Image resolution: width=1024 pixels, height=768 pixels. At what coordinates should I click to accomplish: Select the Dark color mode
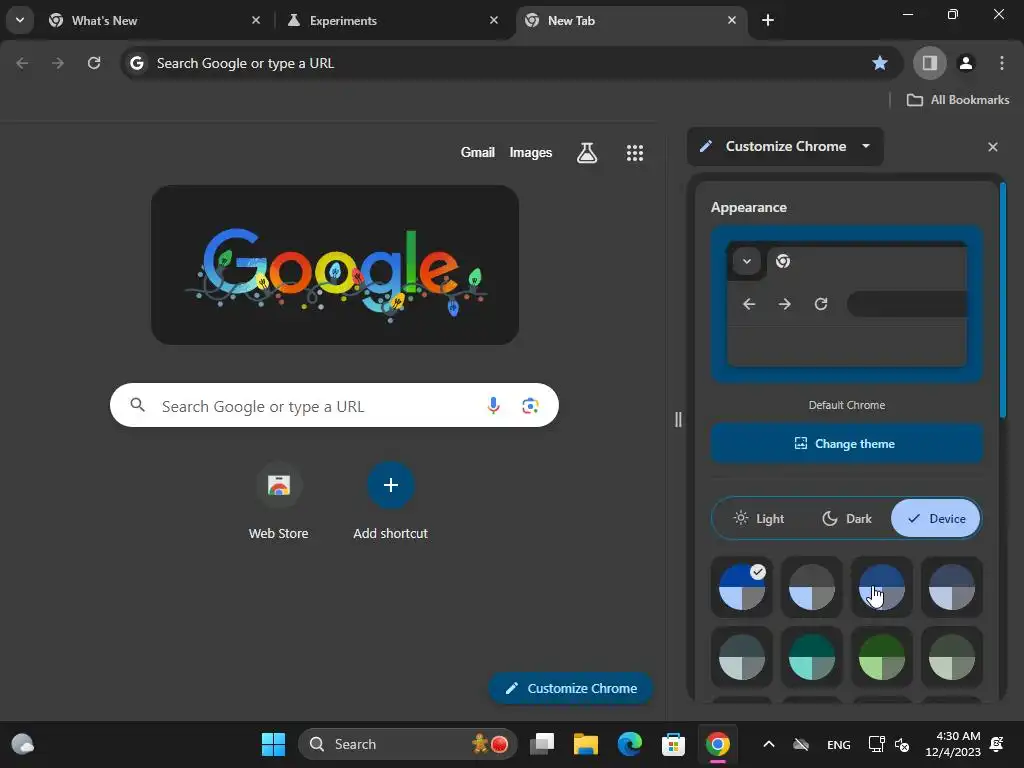pos(847,519)
